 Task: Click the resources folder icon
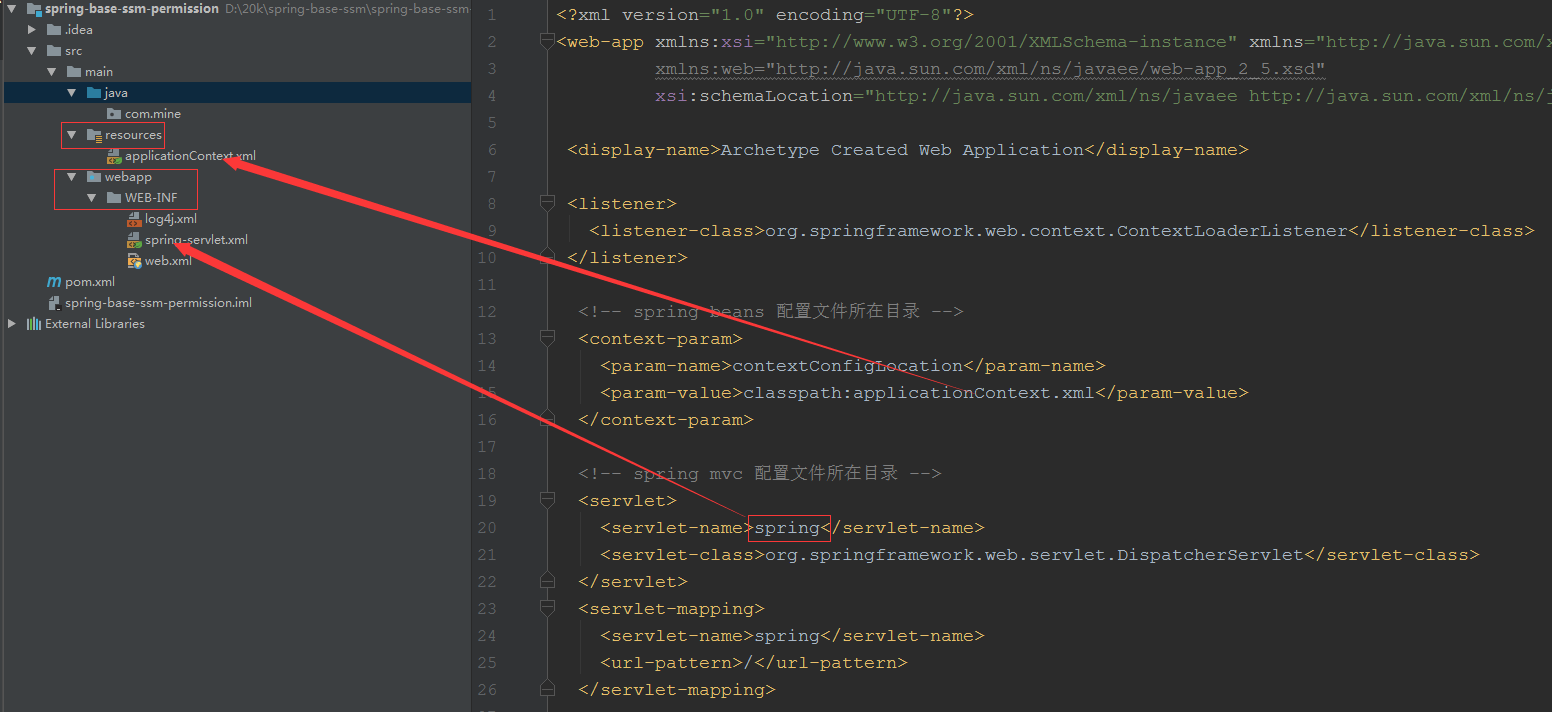(x=94, y=135)
